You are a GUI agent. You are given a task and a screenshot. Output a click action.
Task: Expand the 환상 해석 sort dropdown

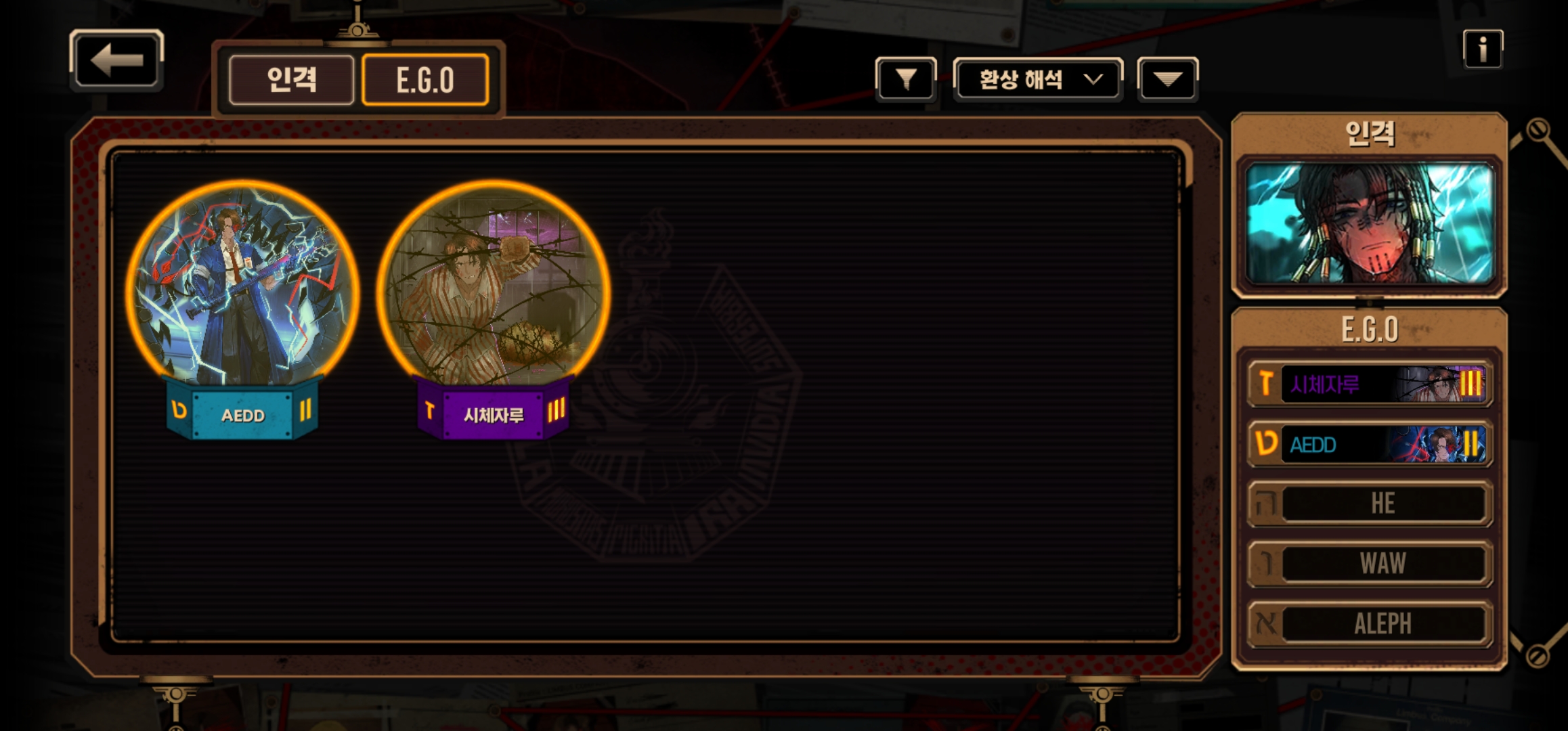tap(1038, 79)
